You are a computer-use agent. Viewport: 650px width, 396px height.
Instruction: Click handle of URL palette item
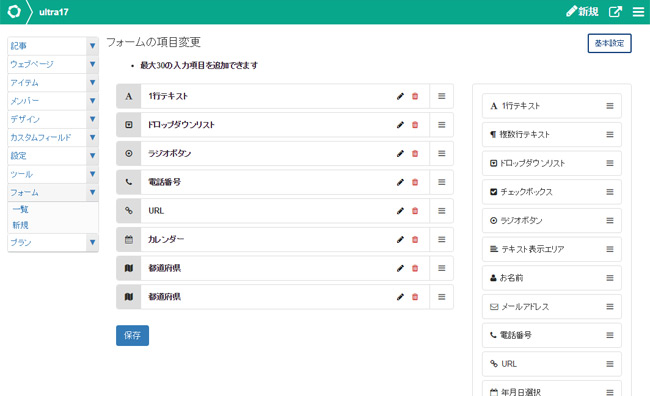pos(610,364)
